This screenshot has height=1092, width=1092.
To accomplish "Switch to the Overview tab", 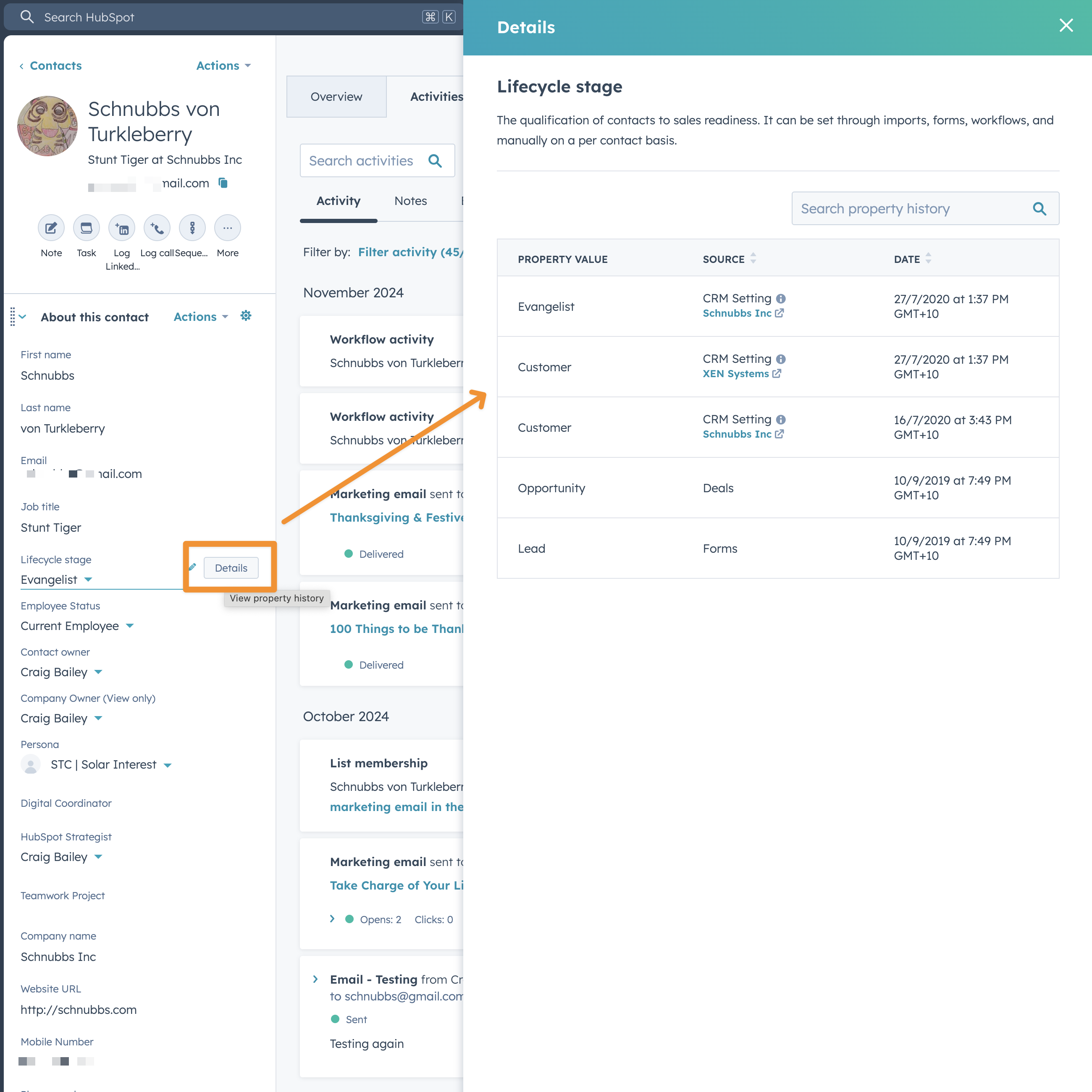I will [336, 97].
